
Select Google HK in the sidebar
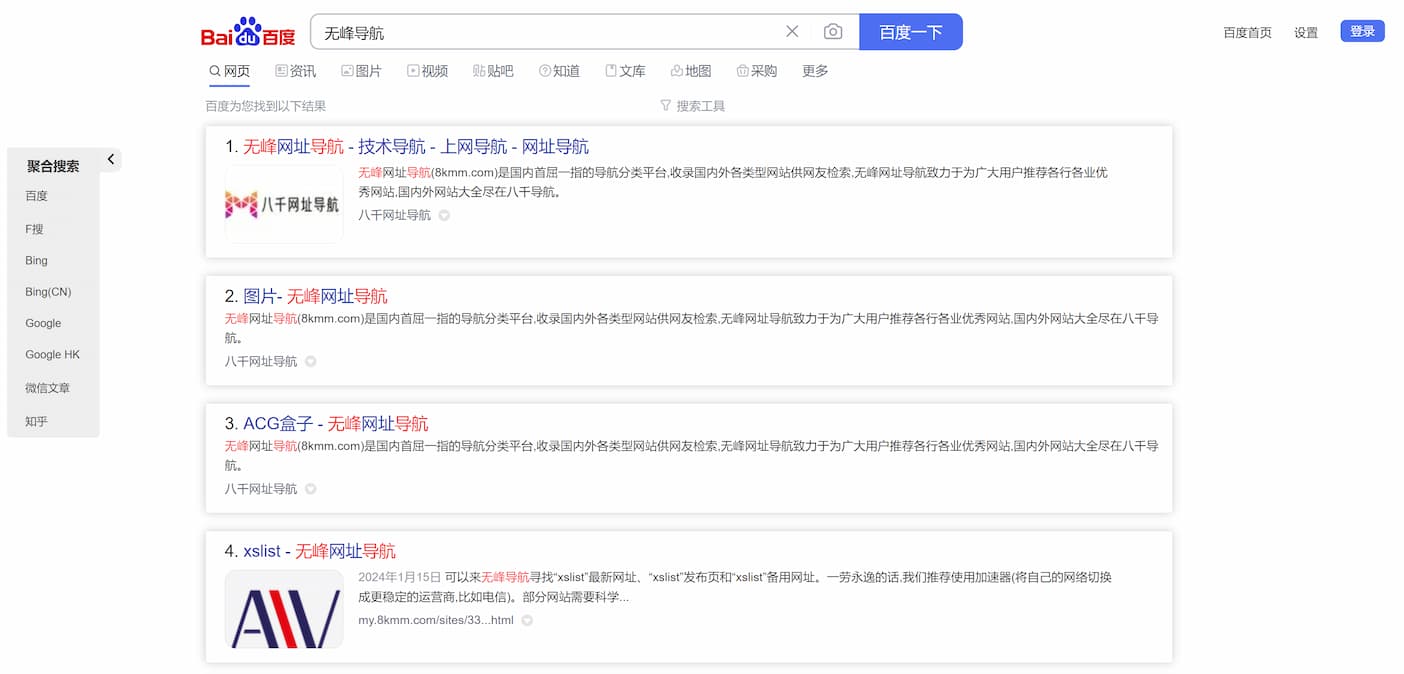click(52, 355)
